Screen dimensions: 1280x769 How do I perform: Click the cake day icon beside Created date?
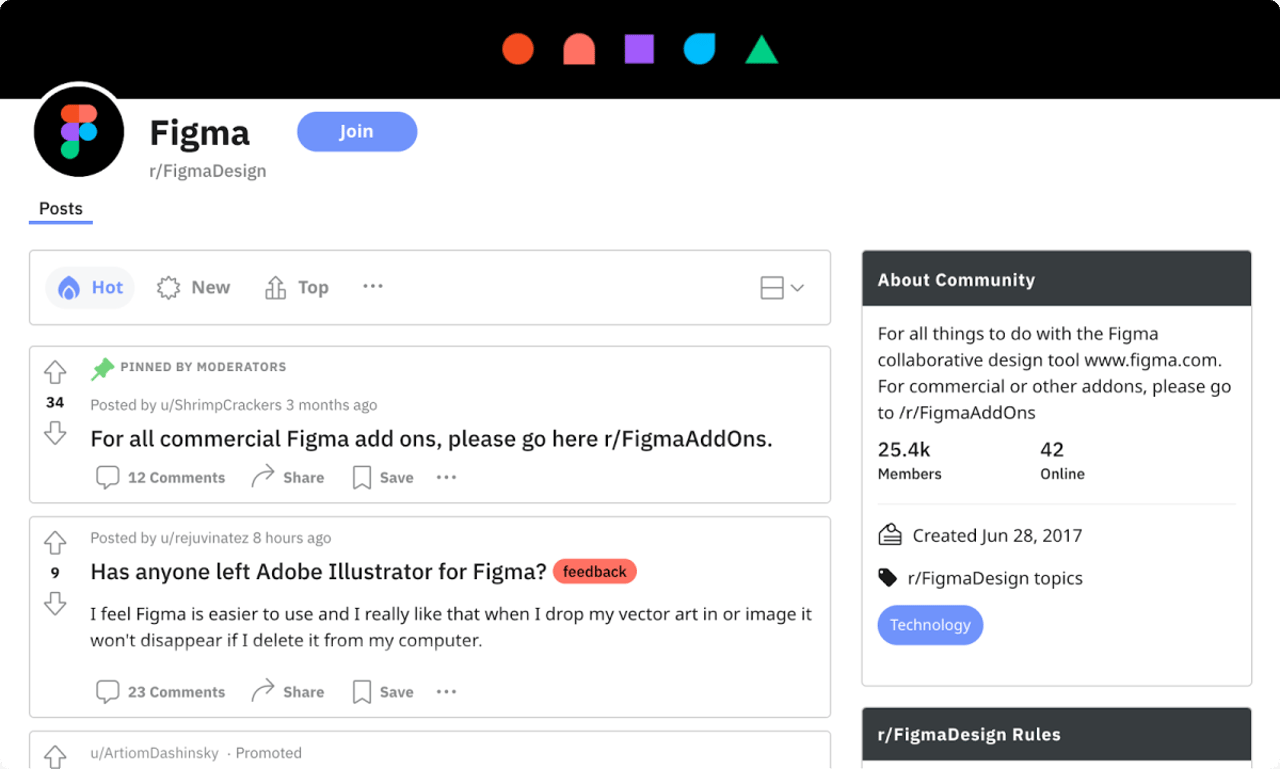coord(890,535)
